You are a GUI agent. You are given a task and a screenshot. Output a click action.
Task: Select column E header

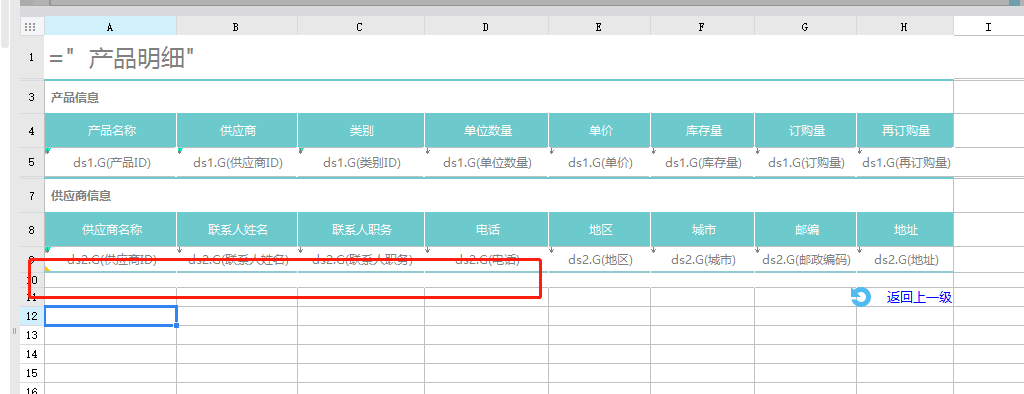tap(600, 27)
